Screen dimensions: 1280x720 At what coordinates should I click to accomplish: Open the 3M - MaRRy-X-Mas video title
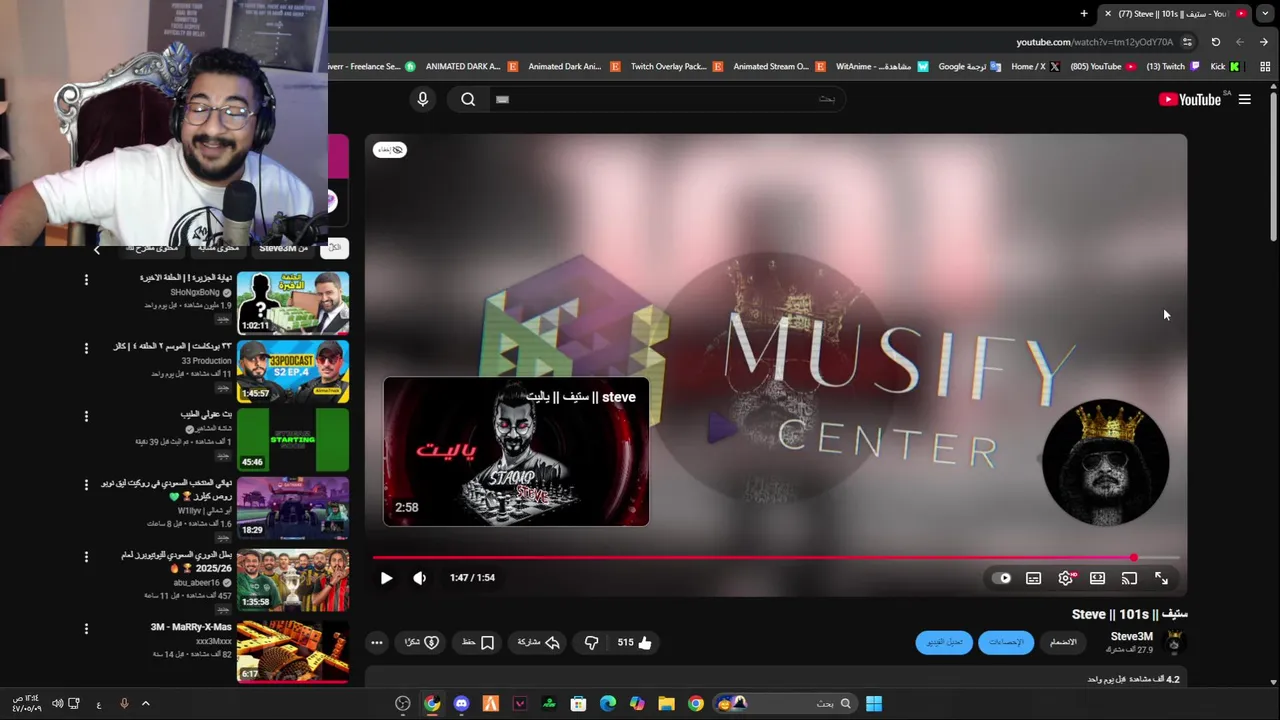(191, 627)
